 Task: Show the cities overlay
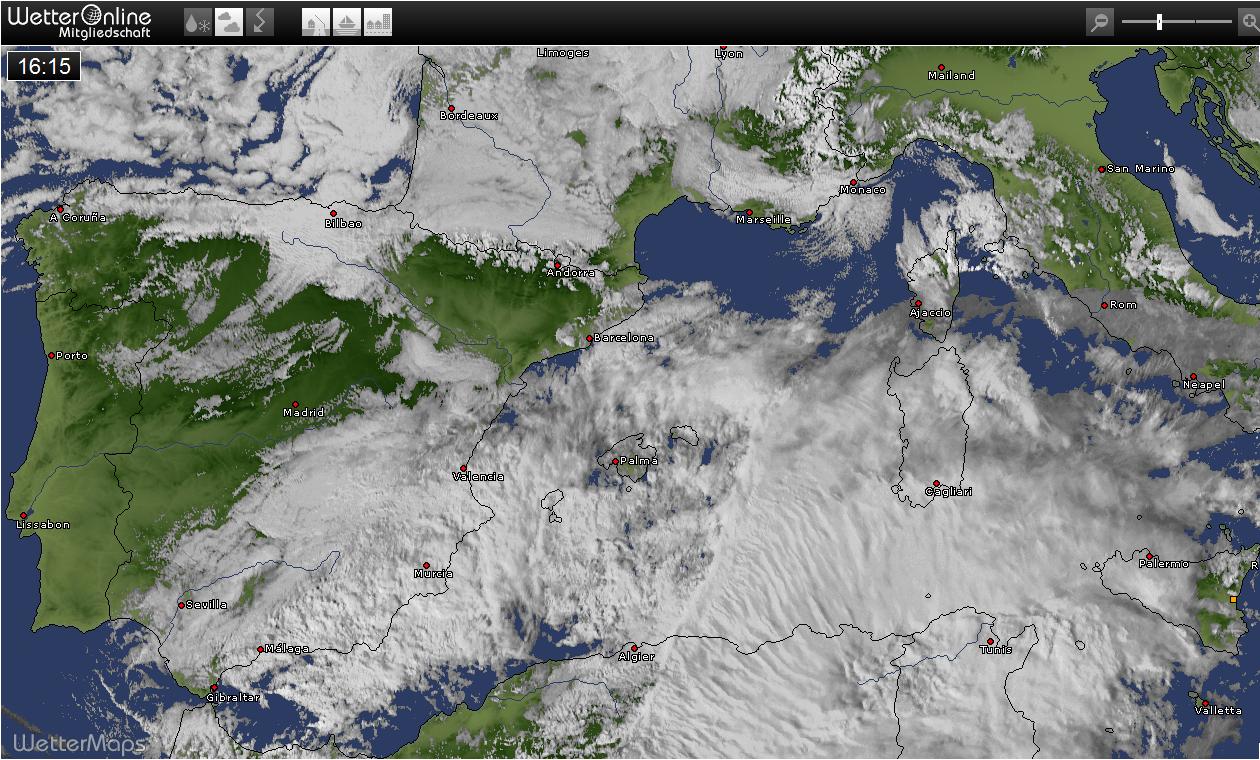click(378, 22)
